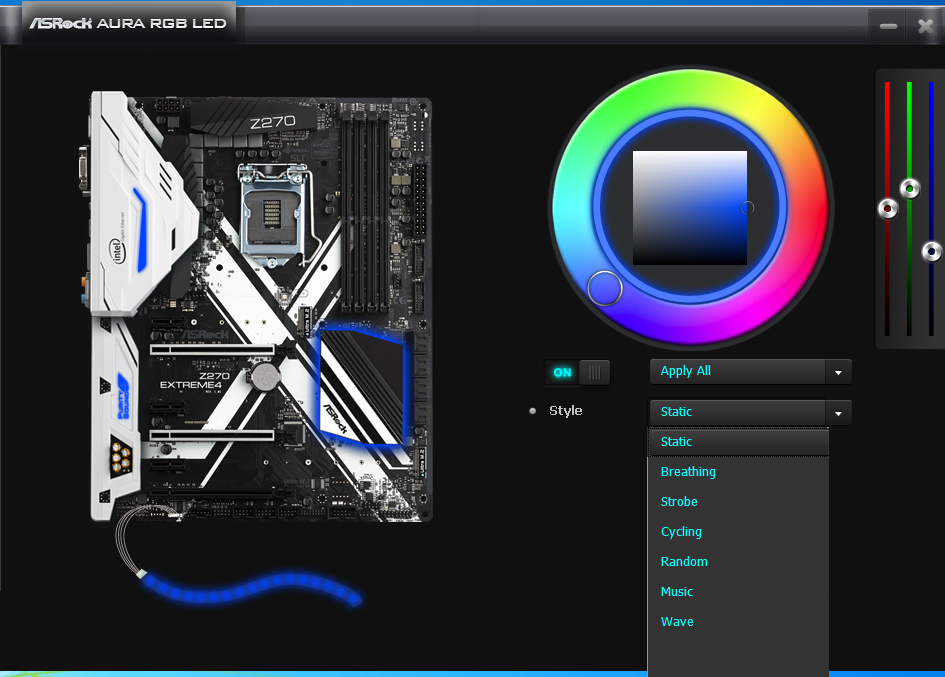This screenshot has width=945, height=677.
Task: Choose Strobe lighting style
Action: (x=738, y=502)
